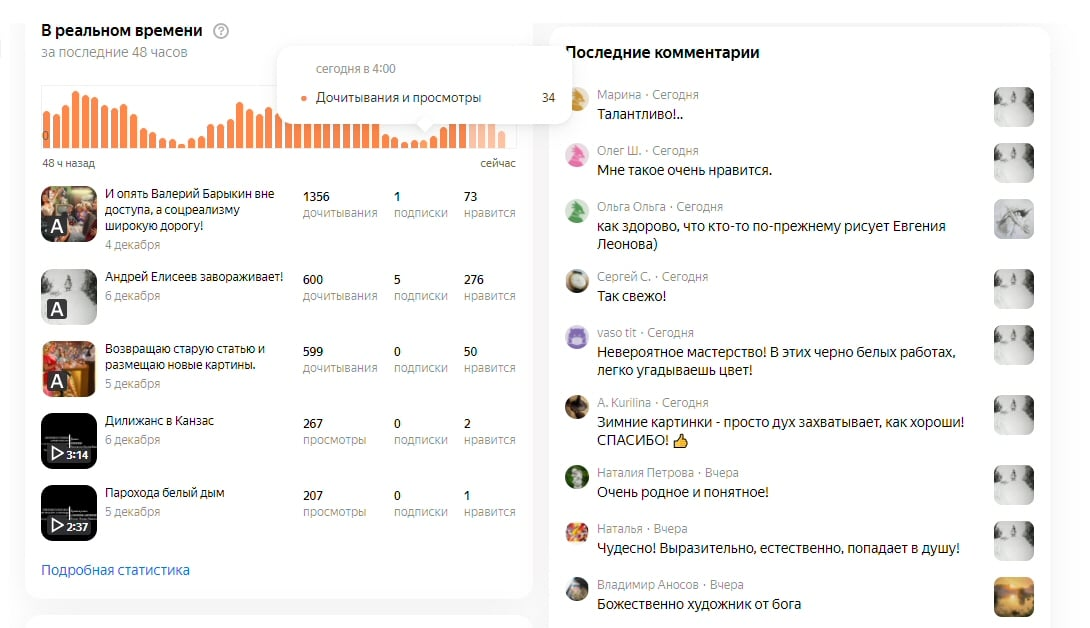1090x628 pixels.
Task: Click the artwork thumbnail next to Марина's comment
Action: pyautogui.click(x=1013, y=105)
